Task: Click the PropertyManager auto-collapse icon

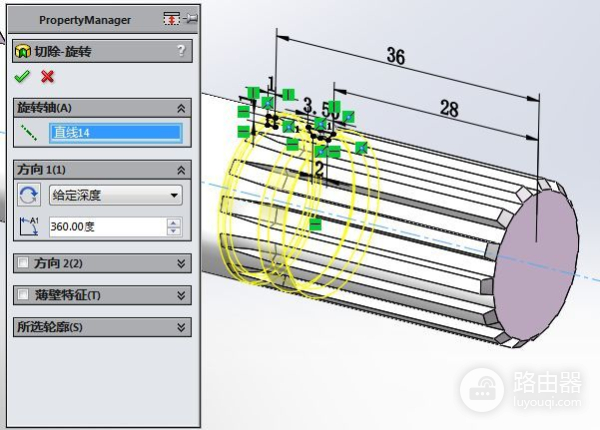Action: pos(171,19)
